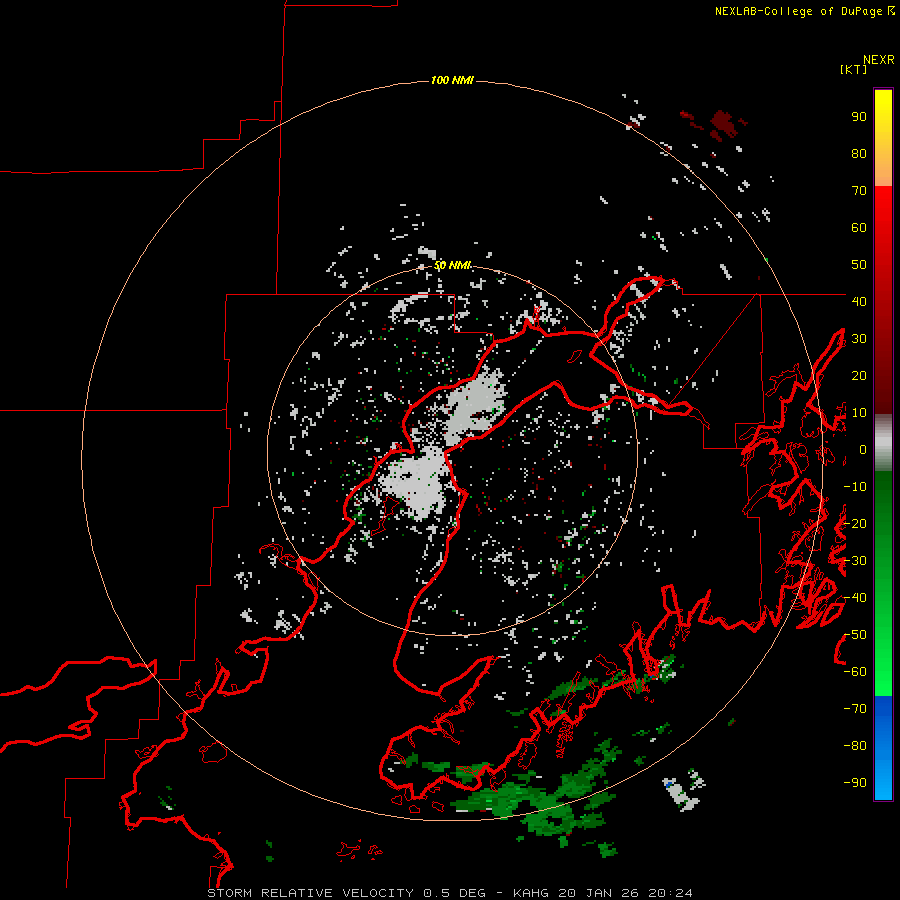Screen dimensions: 900x900
Task: Click the -60 value on velocity scale
Action: point(855,672)
